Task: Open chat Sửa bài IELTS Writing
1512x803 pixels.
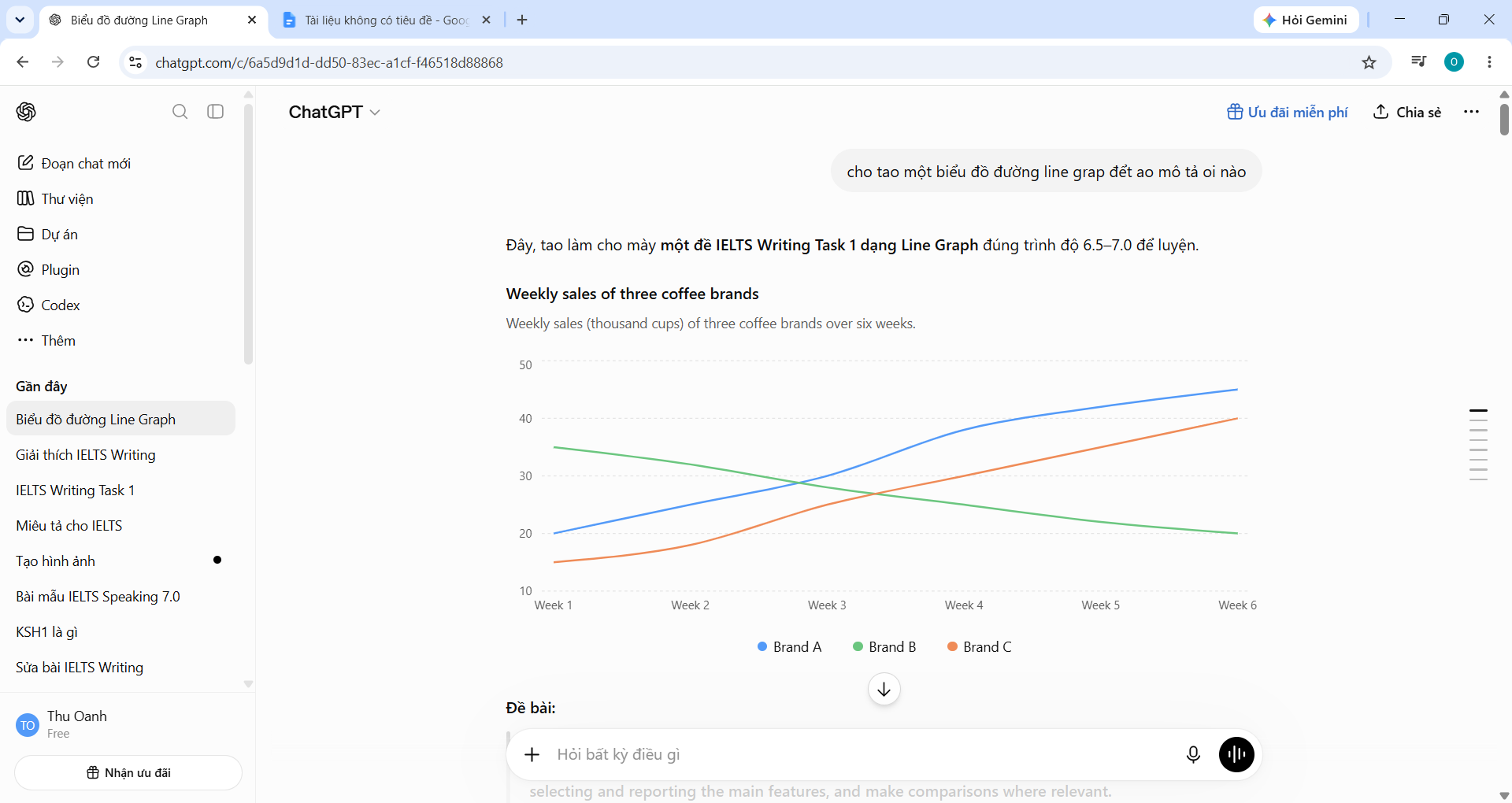Action: [x=120, y=667]
